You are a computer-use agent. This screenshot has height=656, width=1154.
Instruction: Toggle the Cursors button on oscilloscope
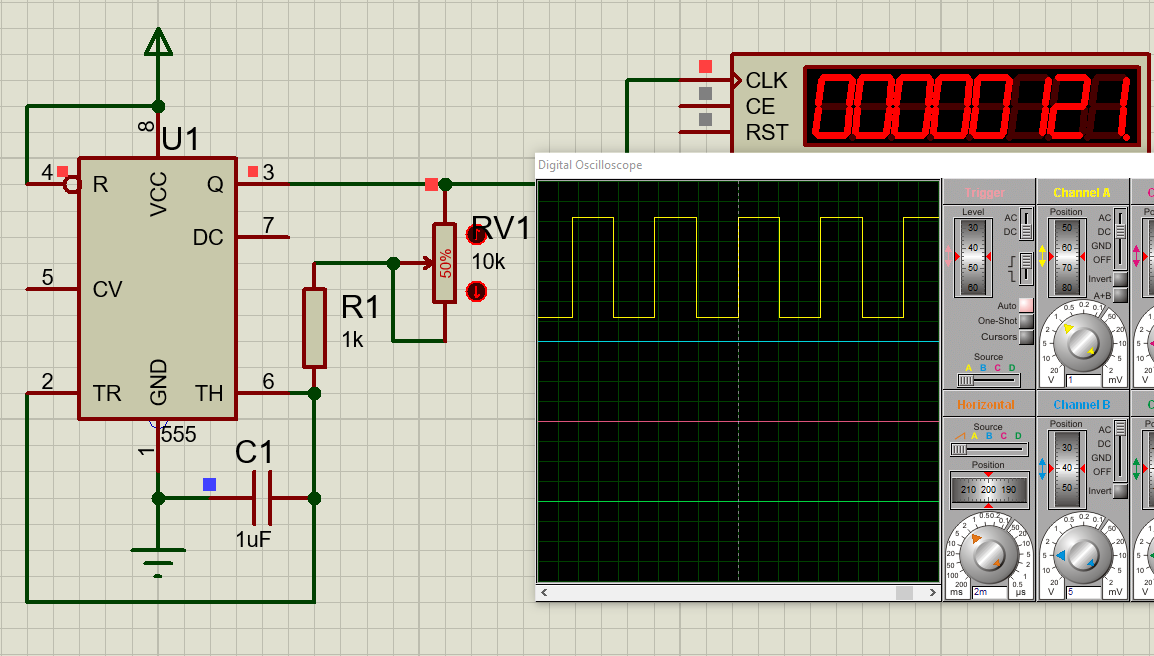pyautogui.click(x=1025, y=337)
